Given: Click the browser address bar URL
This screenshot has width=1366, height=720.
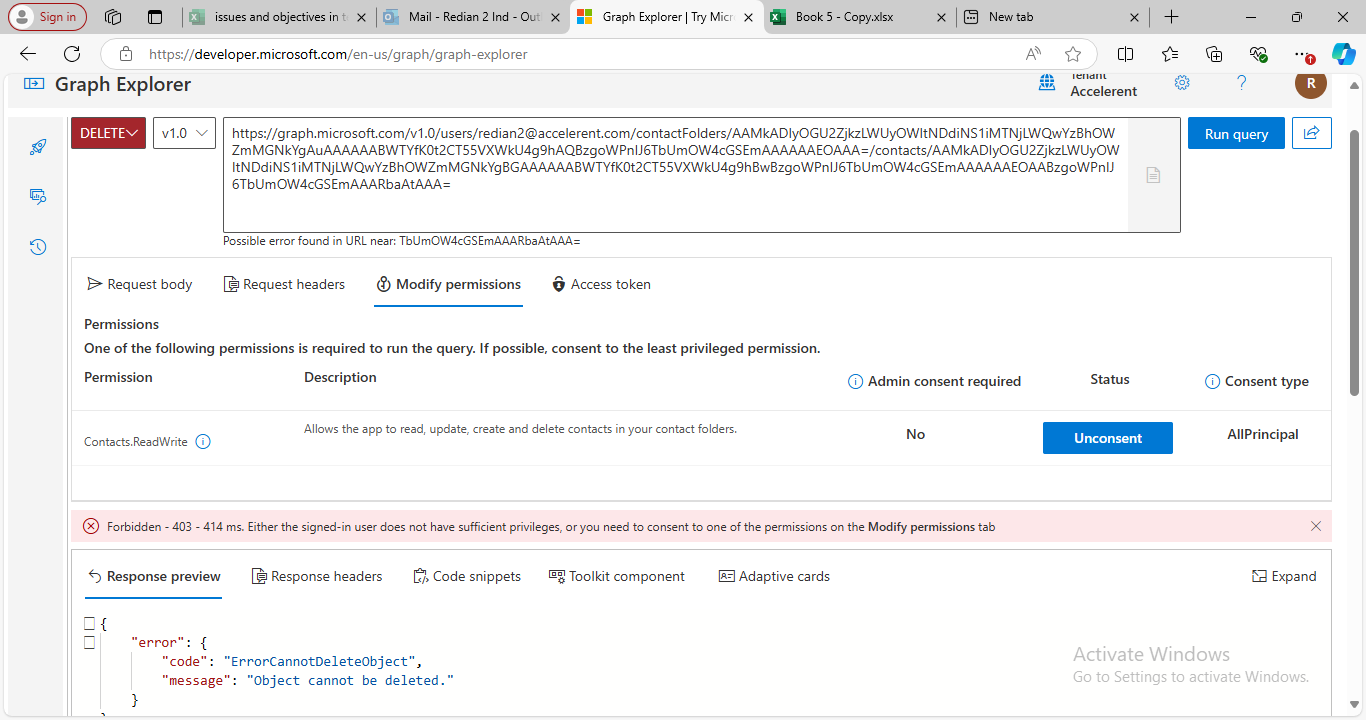Looking at the screenshot, I should click(338, 54).
